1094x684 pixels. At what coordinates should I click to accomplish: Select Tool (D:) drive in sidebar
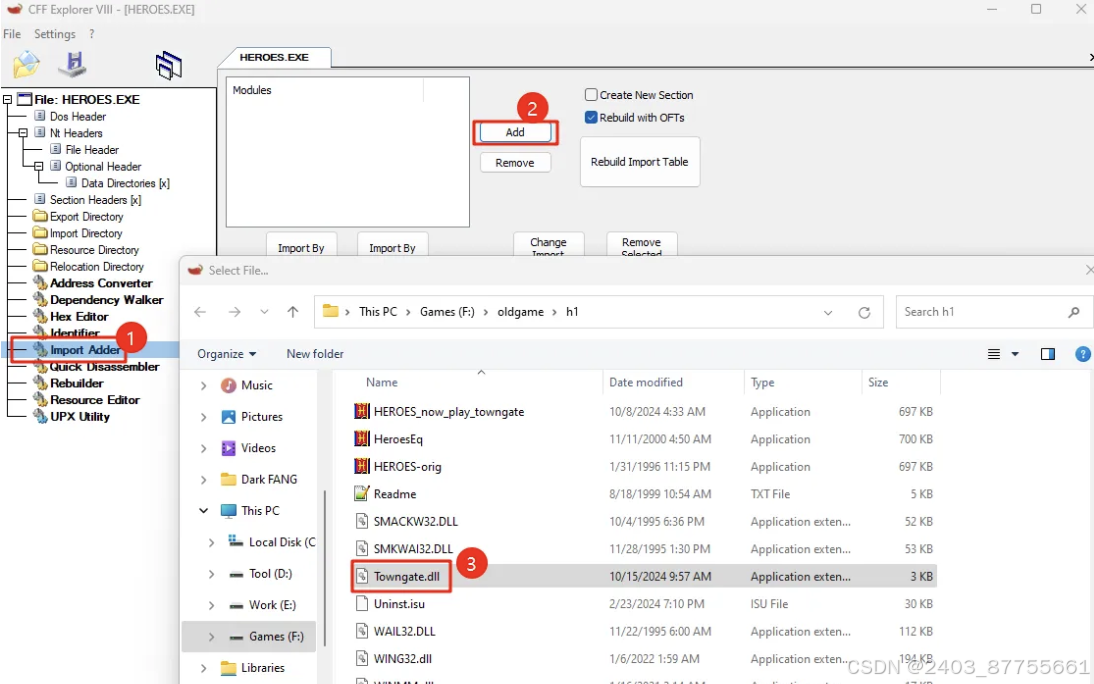pos(270,574)
